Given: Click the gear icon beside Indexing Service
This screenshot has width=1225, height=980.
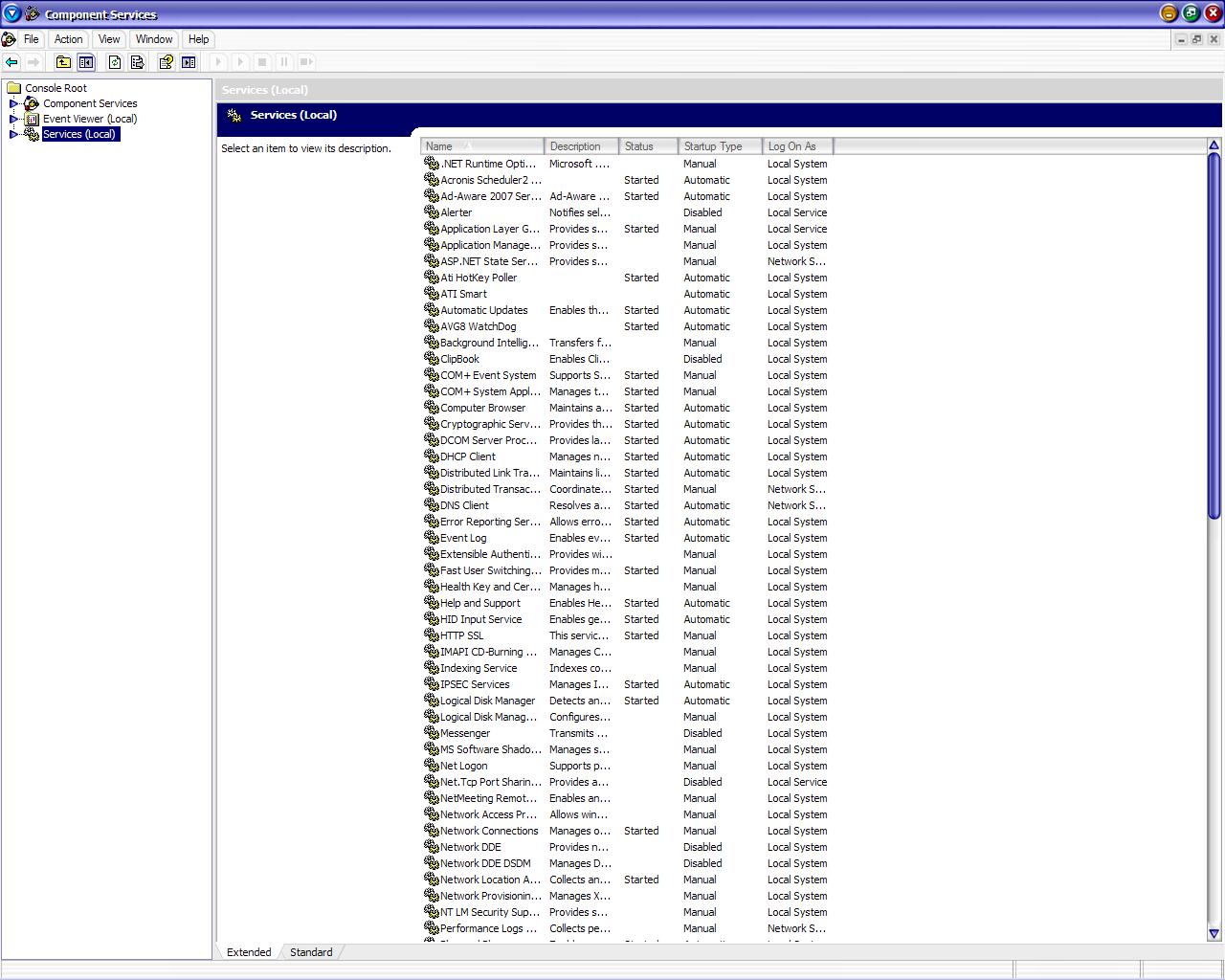Looking at the screenshot, I should 431,668.
